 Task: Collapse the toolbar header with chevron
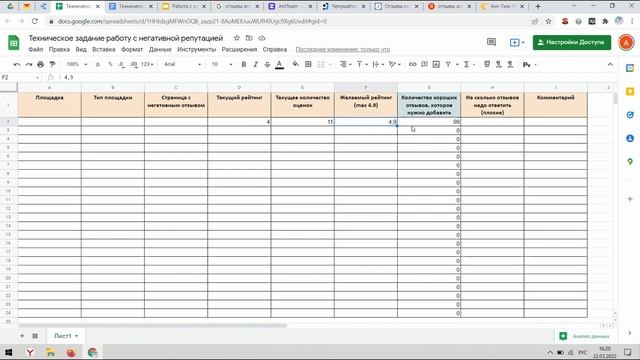[610, 64]
